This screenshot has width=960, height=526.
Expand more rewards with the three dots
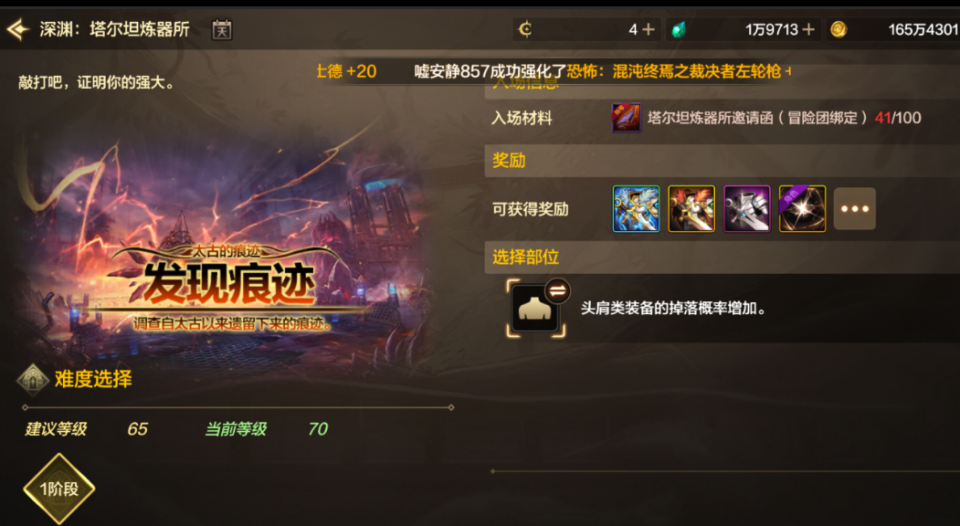coord(855,209)
